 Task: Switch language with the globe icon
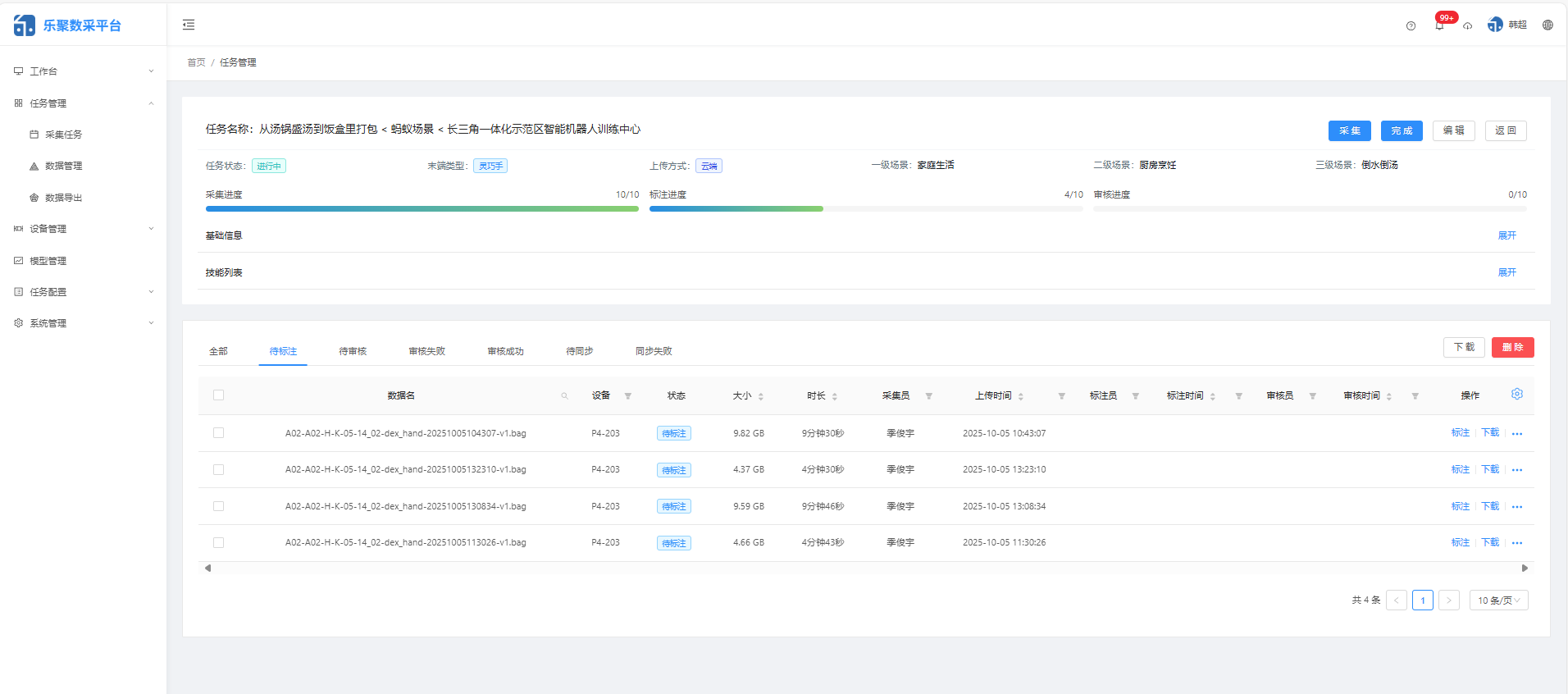(1547, 25)
